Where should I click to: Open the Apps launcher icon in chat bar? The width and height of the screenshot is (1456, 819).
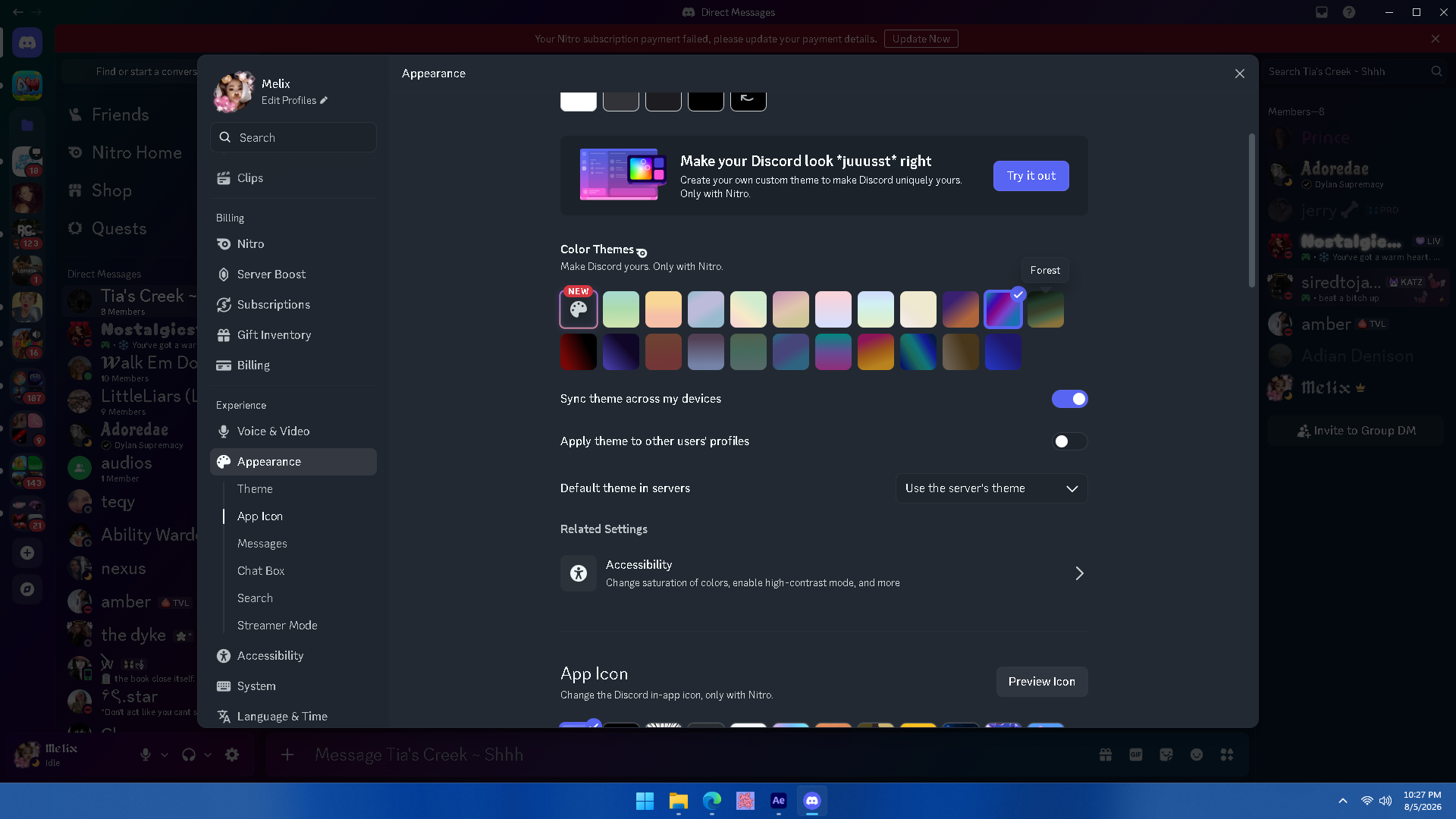[x=1227, y=755]
